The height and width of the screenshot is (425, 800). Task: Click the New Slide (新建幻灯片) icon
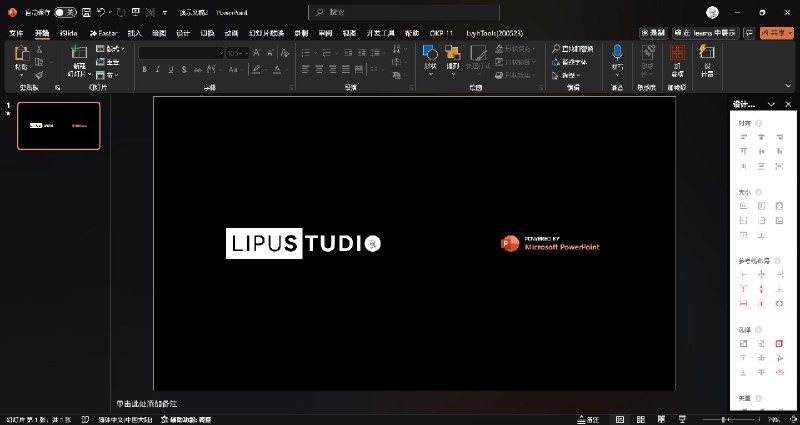pos(79,52)
